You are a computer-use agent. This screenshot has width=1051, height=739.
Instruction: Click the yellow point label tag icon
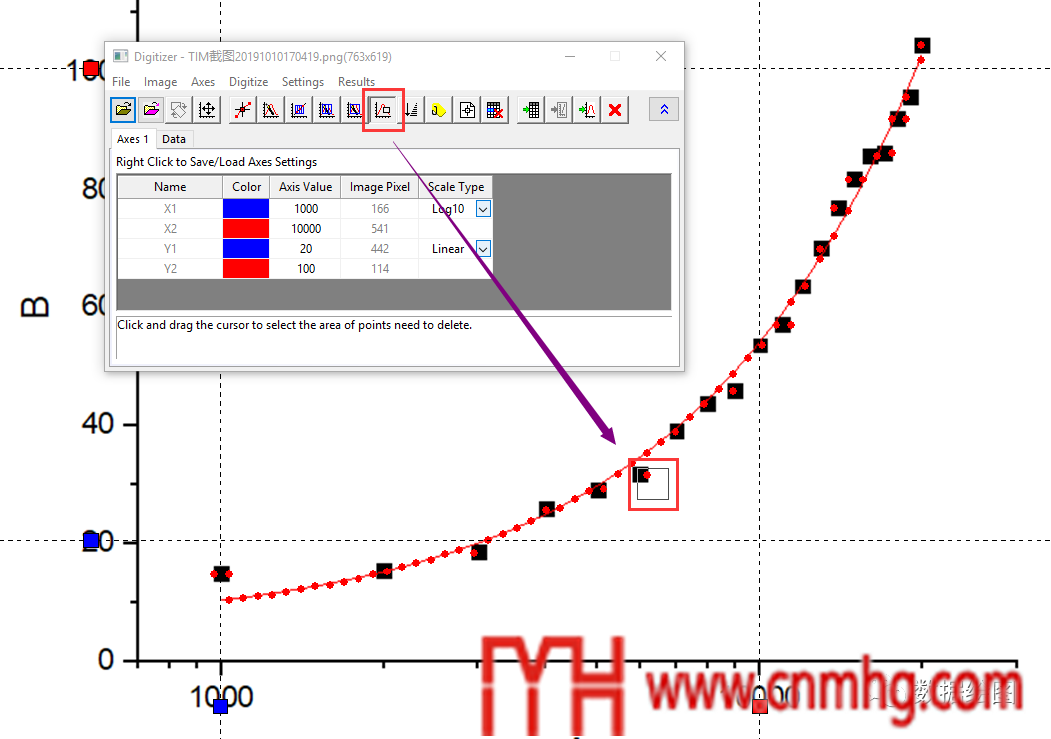438,110
